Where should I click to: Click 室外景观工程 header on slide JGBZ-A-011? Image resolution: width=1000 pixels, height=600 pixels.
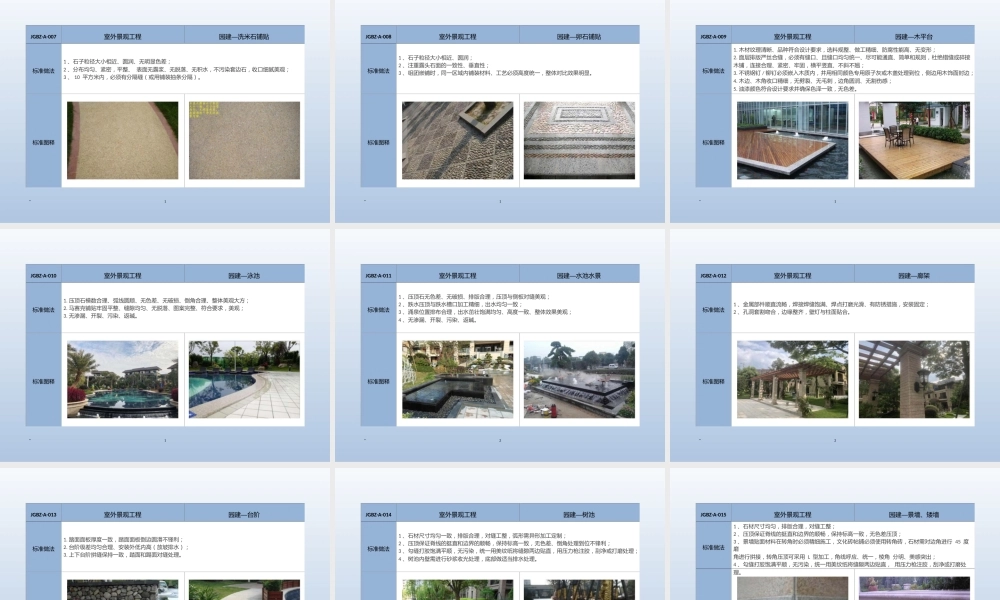pyautogui.click(x=457, y=275)
